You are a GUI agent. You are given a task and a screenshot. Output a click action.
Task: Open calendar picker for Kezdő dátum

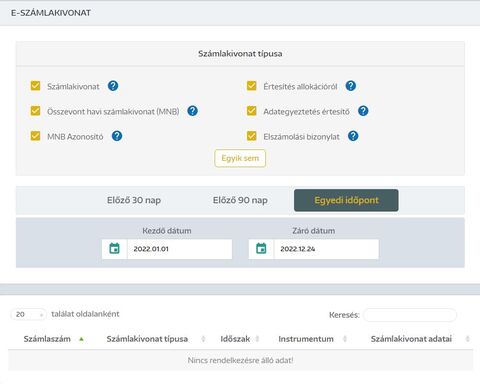[x=114, y=249]
